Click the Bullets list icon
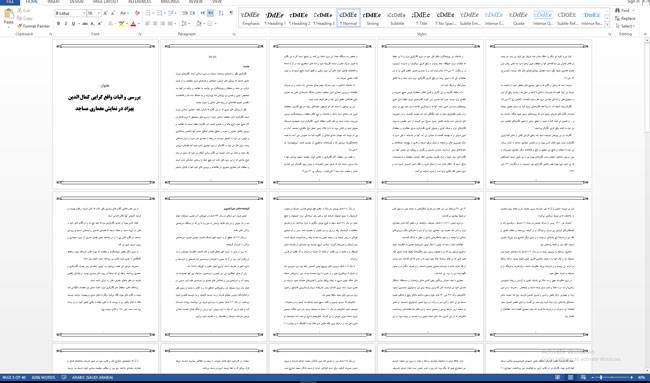The height and width of the screenshot is (383, 650). tap(149, 13)
